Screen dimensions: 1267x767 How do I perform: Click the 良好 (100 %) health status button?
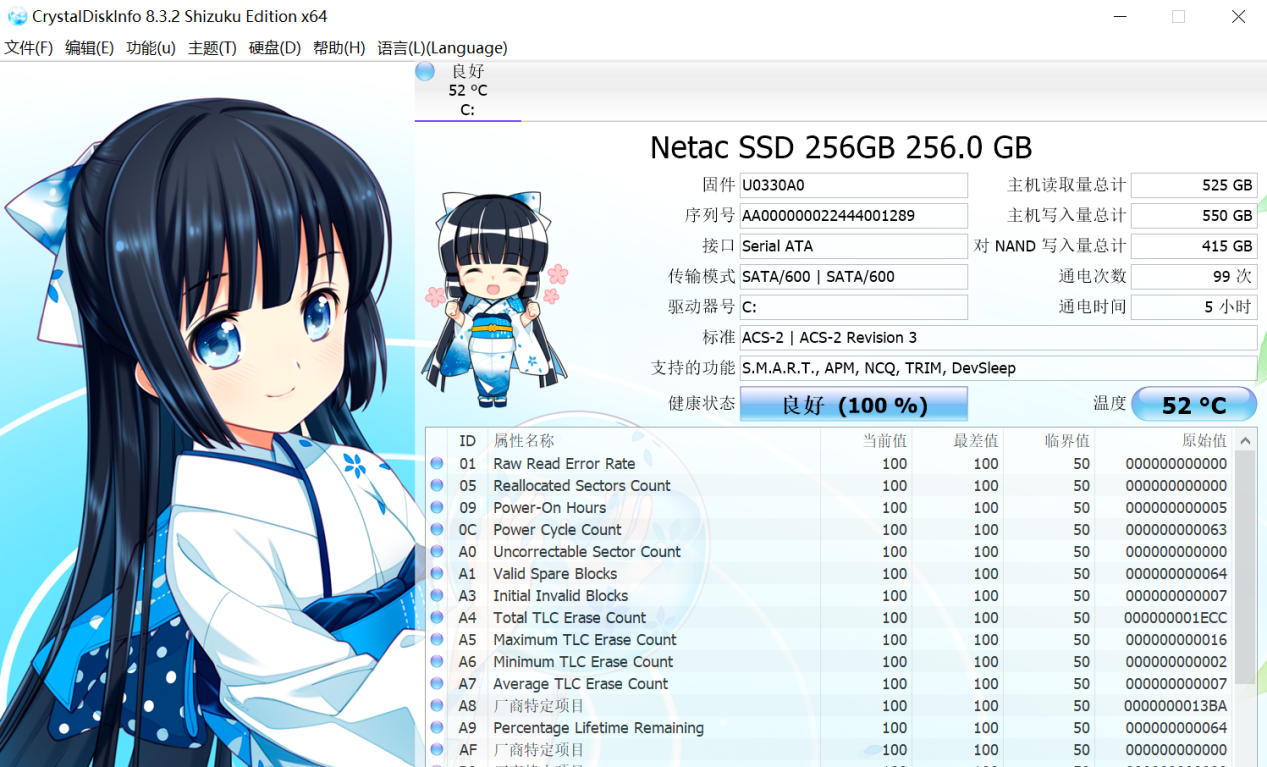[x=854, y=404]
